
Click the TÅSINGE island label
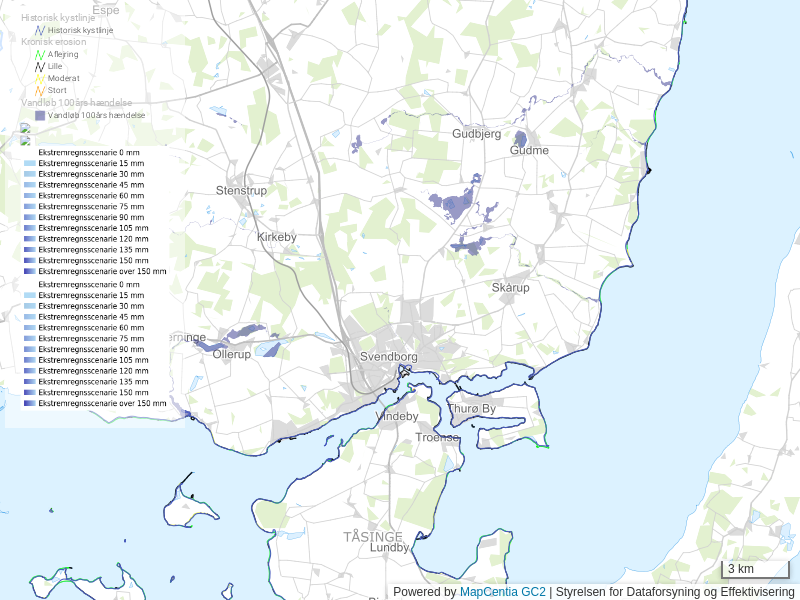tap(373, 537)
